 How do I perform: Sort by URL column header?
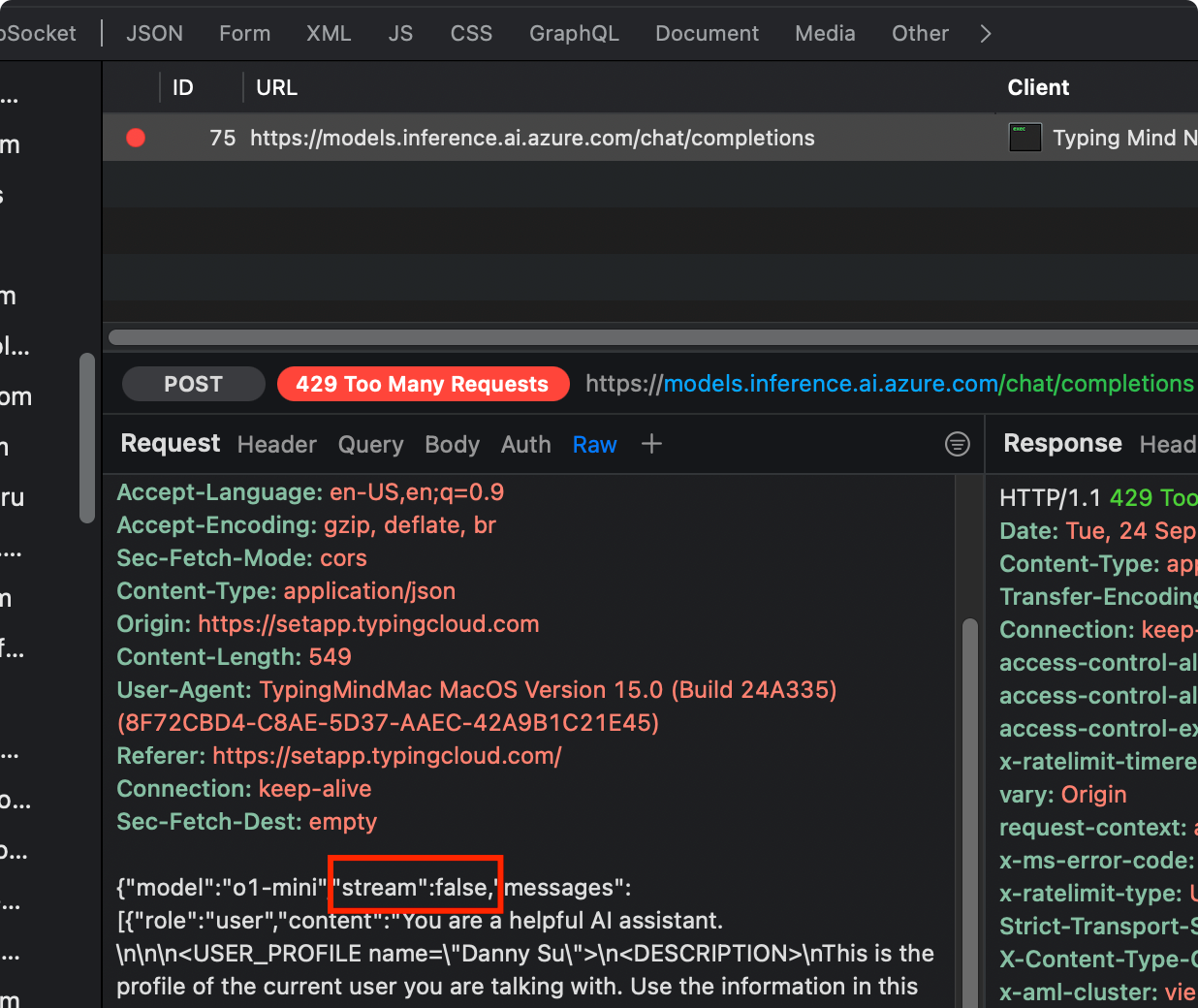pos(276,87)
